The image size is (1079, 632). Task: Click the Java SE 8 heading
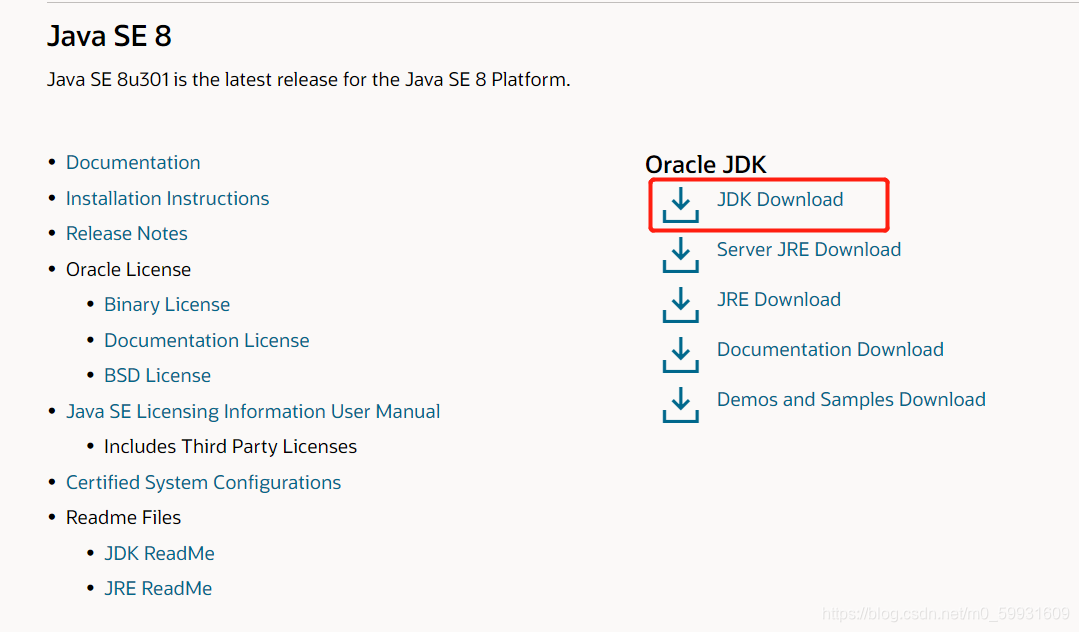109,36
